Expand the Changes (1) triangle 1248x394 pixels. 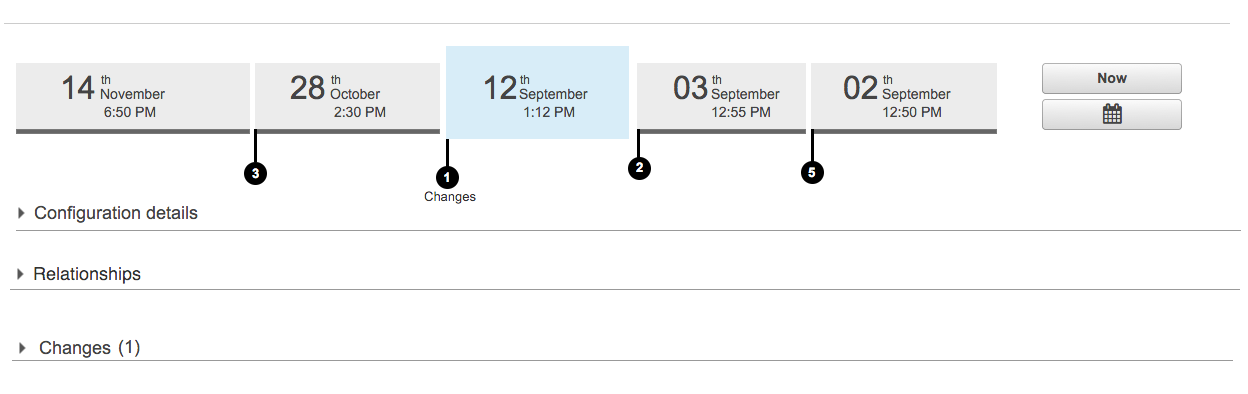pyautogui.click(x=23, y=348)
